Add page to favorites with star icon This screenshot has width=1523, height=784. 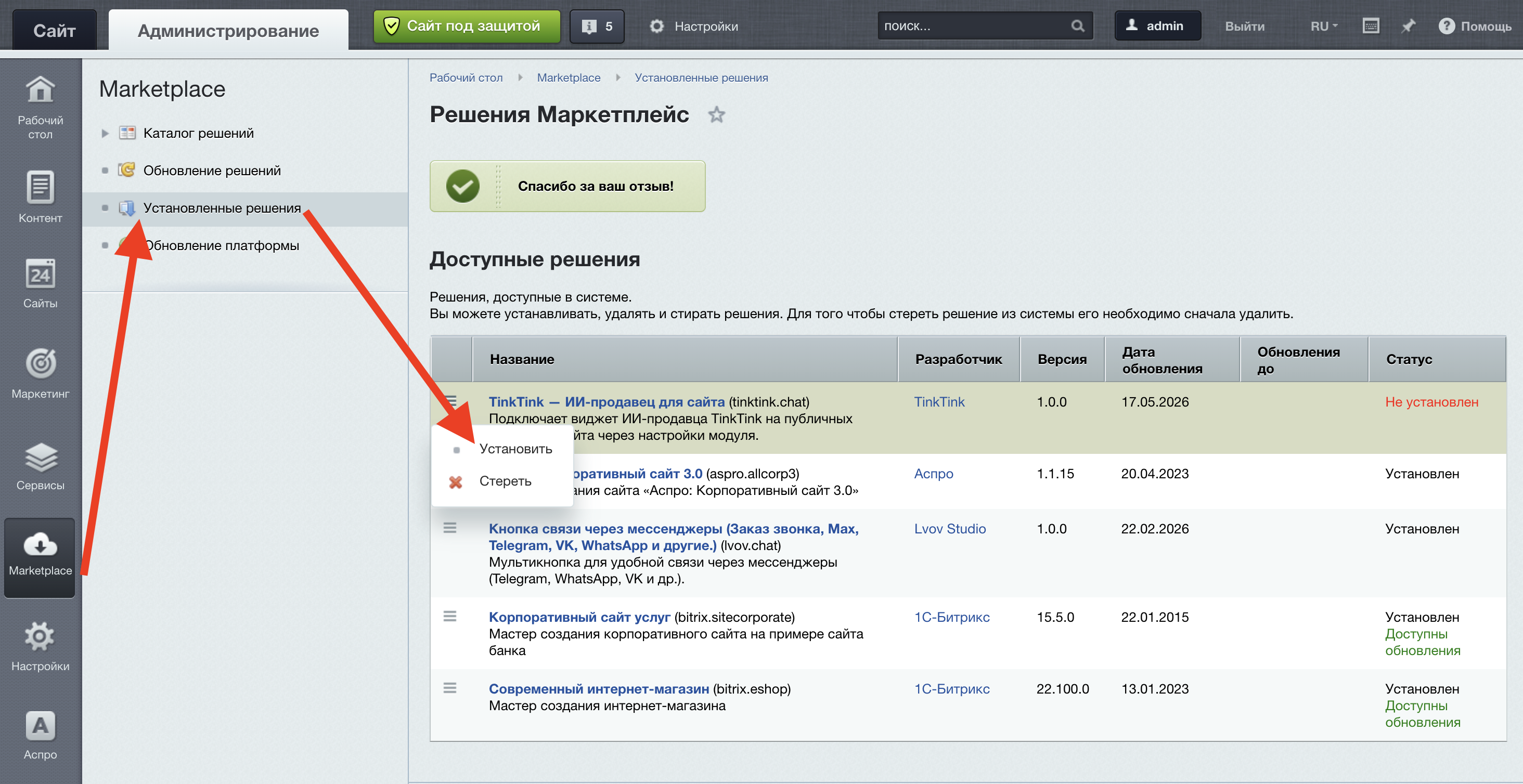(717, 114)
